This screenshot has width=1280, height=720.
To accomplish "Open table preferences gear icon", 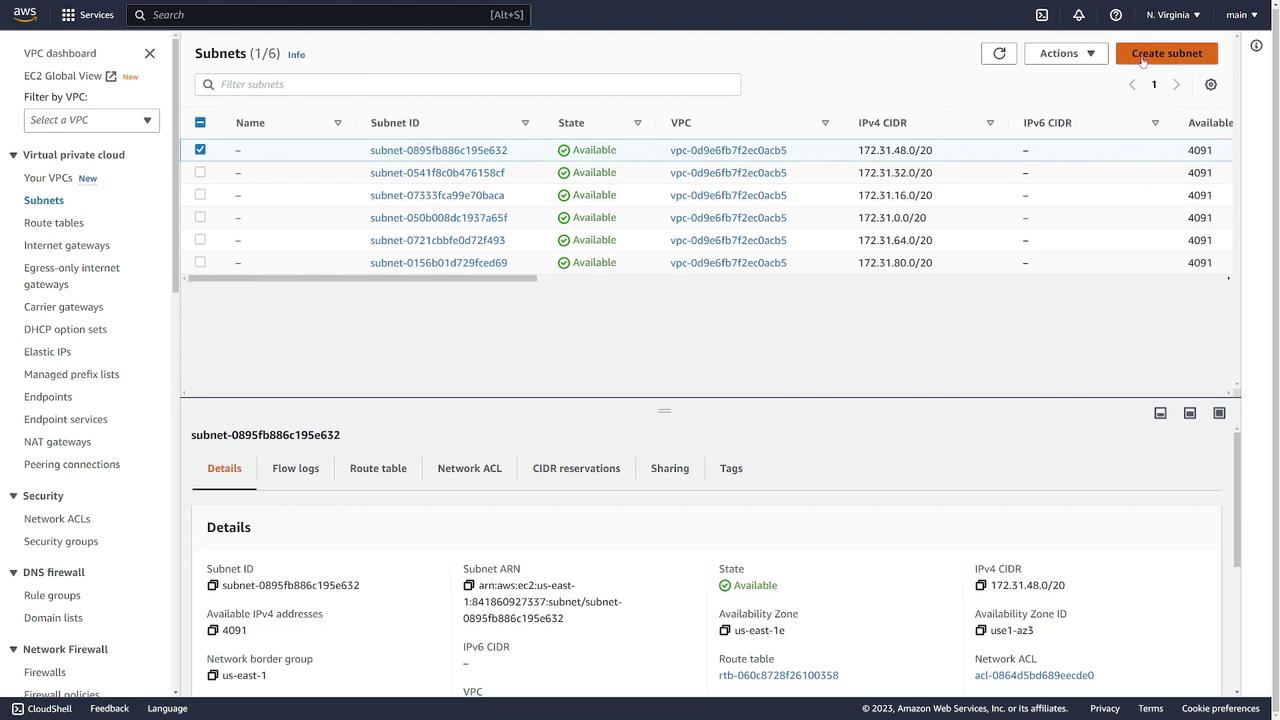I will (x=1211, y=85).
